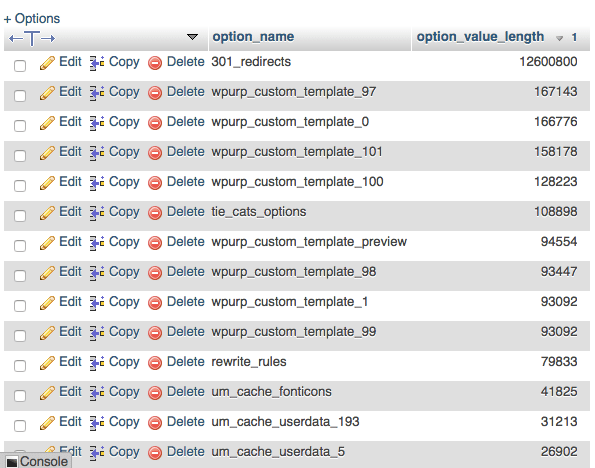The width and height of the screenshot is (595, 468).
Task: Sort by the option_name column header
Action: 253,37
